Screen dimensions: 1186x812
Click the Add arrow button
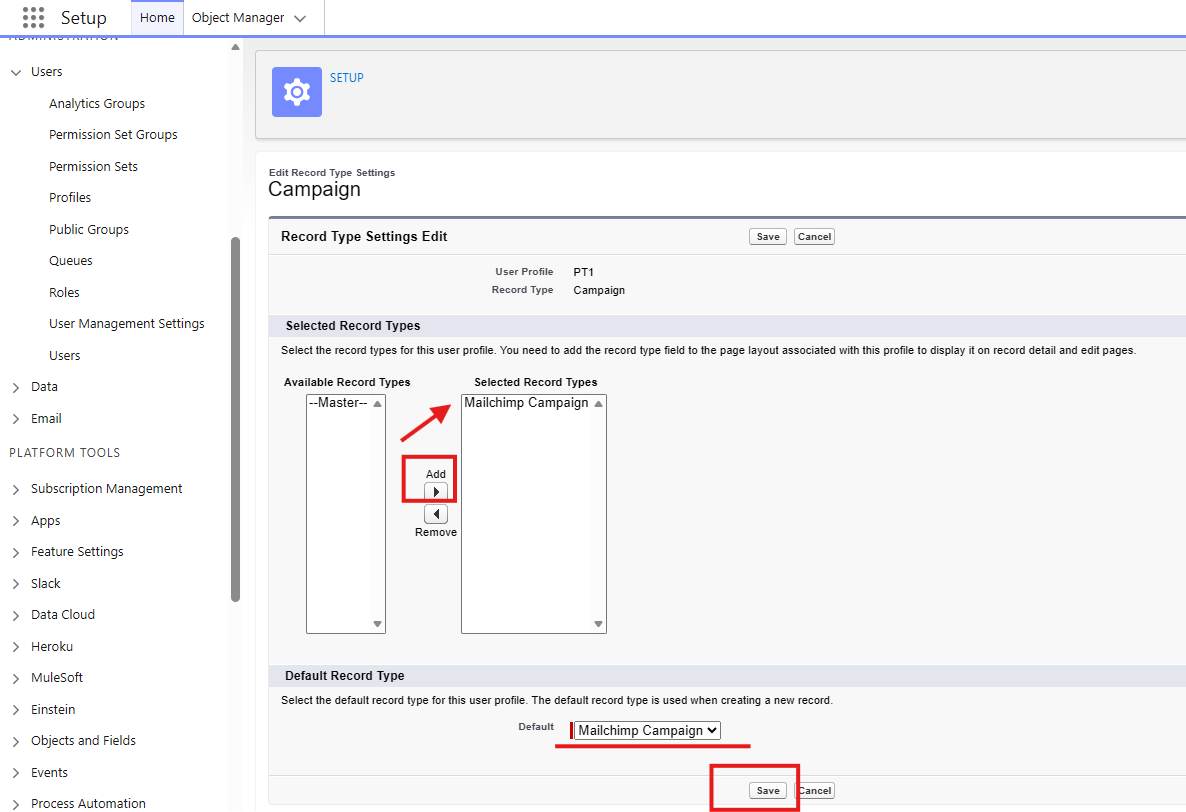point(436,492)
